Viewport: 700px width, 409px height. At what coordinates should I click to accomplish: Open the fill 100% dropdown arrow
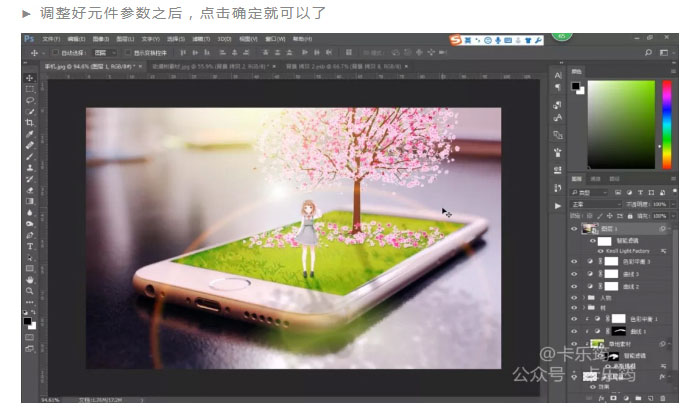coord(673,216)
